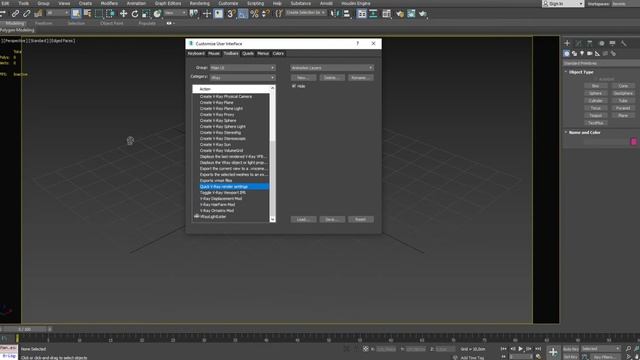The height and width of the screenshot is (360, 640).
Task: Click the Teapot primitive button
Action: pyautogui.click(x=596, y=116)
